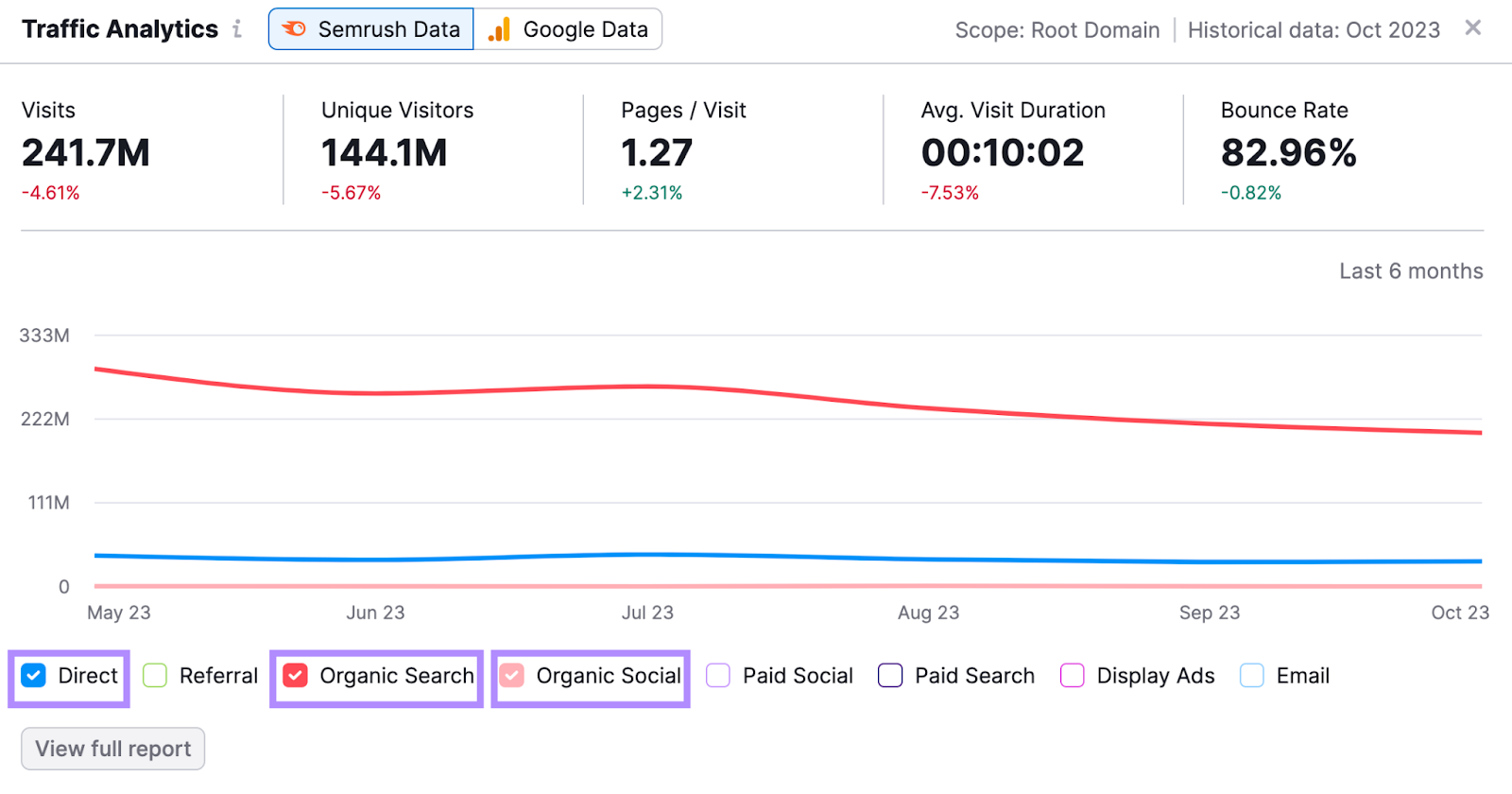This screenshot has height=794, width=1512.
Task: Click the May 23 axis label
Action: pyautogui.click(x=119, y=613)
